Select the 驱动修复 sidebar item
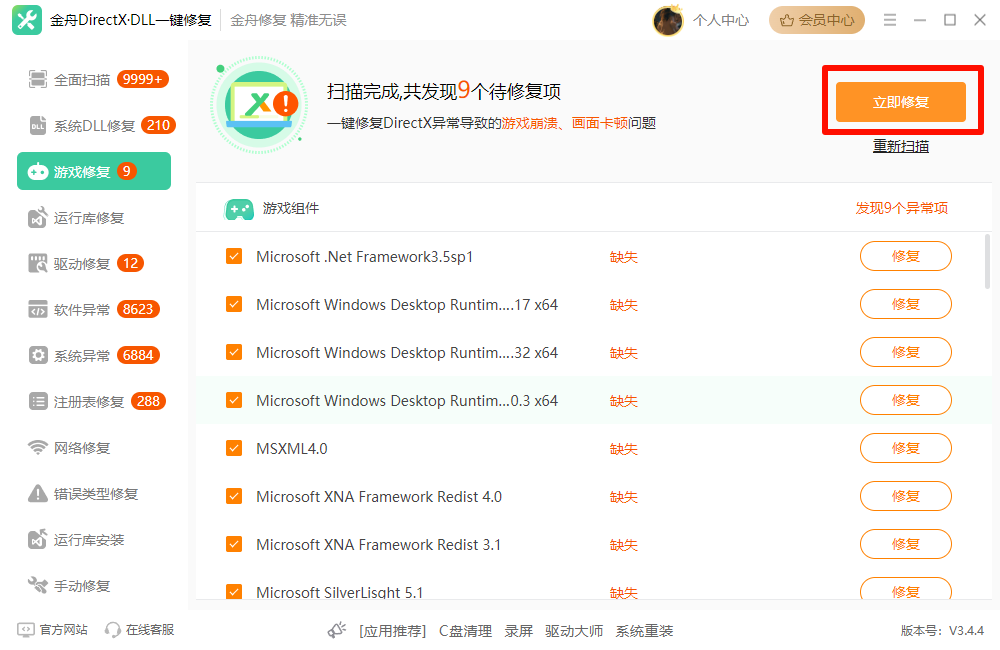Image resolution: width=1000 pixels, height=650 pixels. click(94, 263)
